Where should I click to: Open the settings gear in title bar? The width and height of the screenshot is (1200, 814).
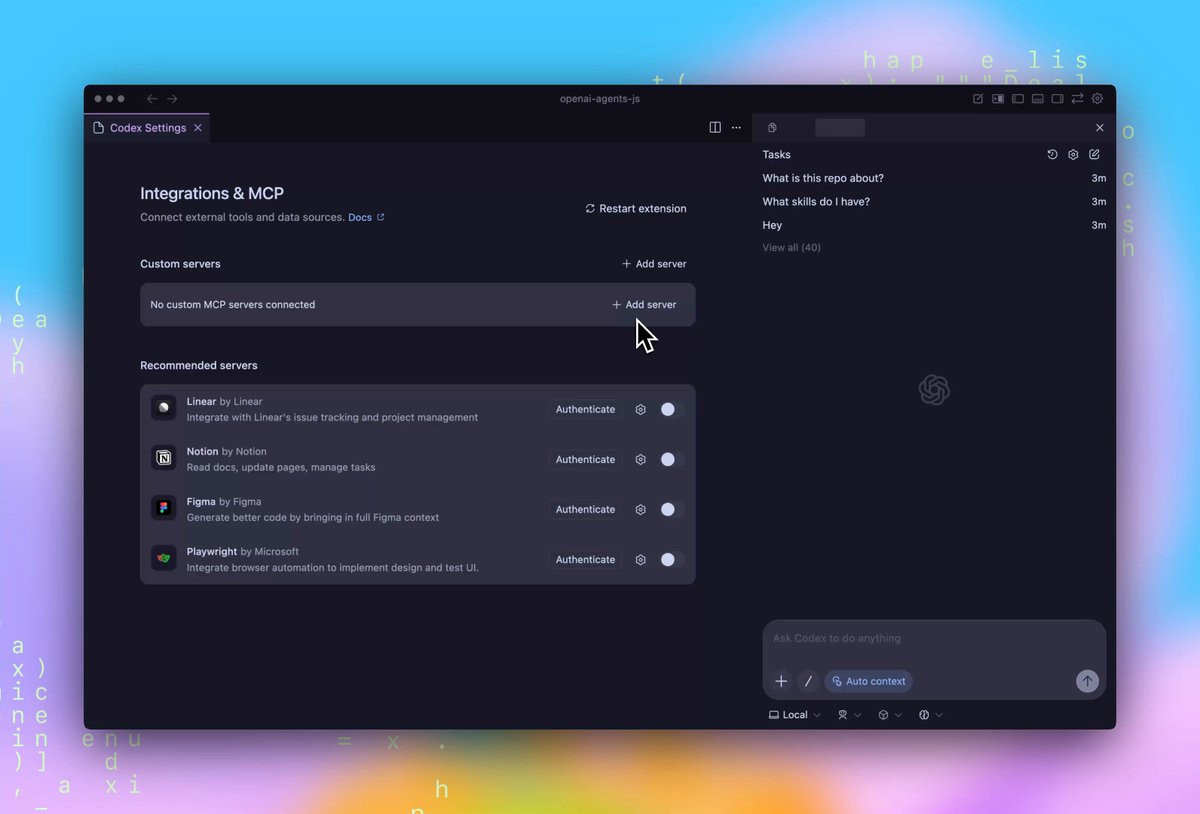(x=1097, y=99)
